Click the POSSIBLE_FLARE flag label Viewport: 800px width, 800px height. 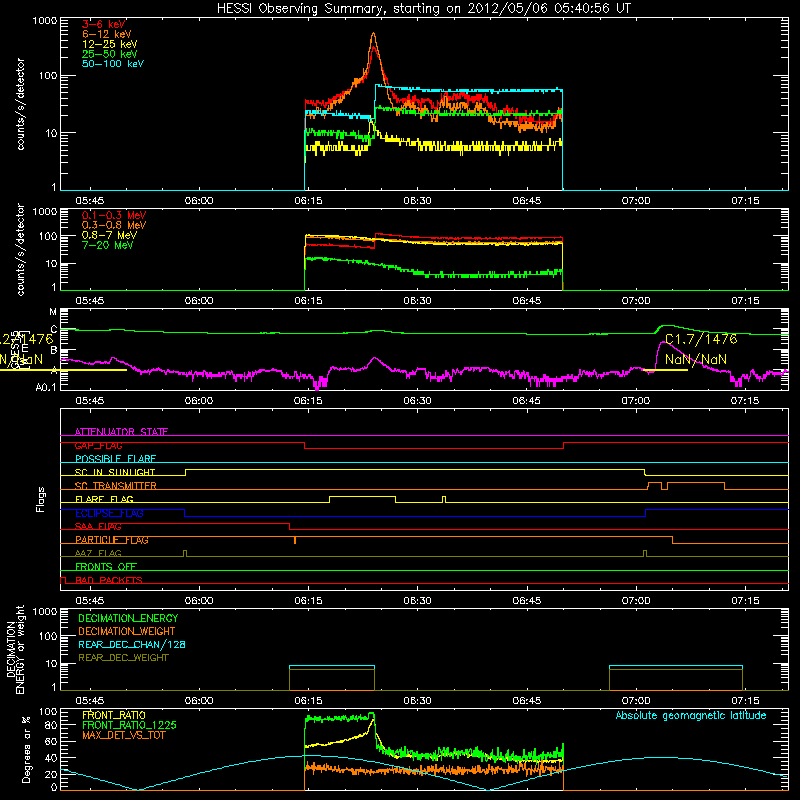[115, 459]
